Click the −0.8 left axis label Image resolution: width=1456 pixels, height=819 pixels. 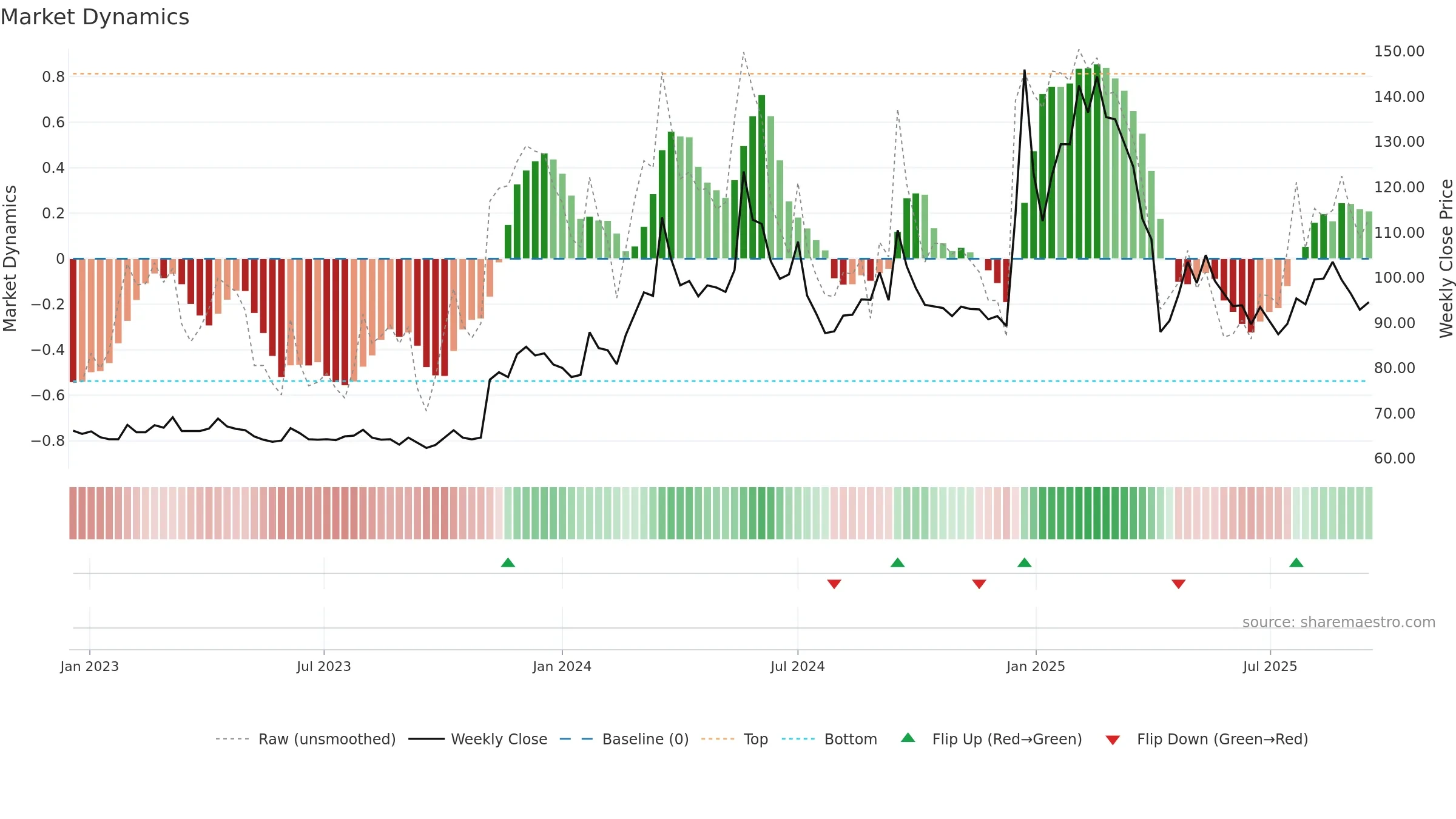click(x=48, y=440)
